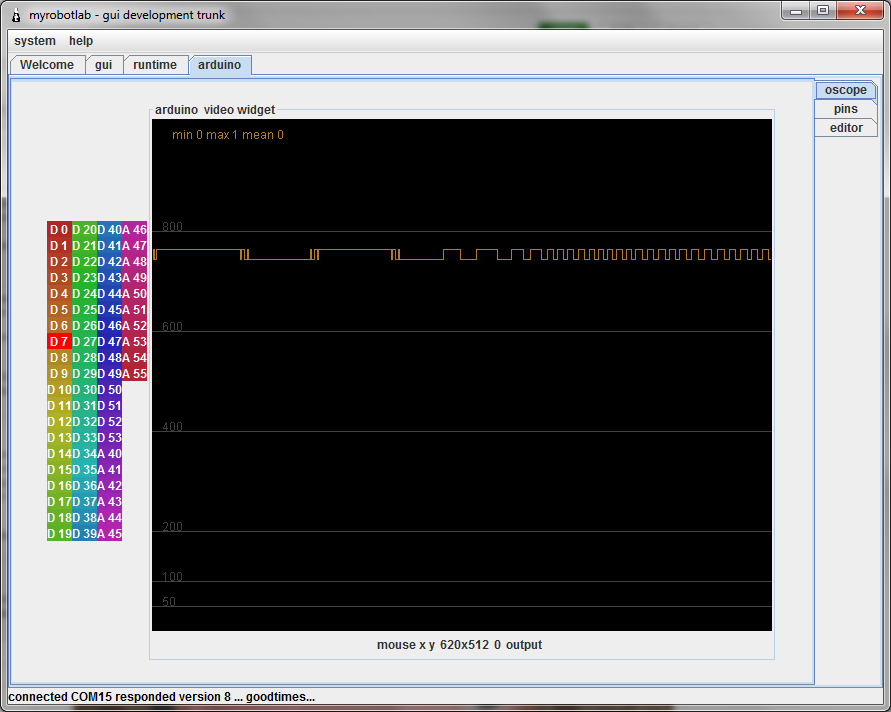Enable pin D 18 trace
The width and height of the screenshot is (891, 712).
pos(59,517)
